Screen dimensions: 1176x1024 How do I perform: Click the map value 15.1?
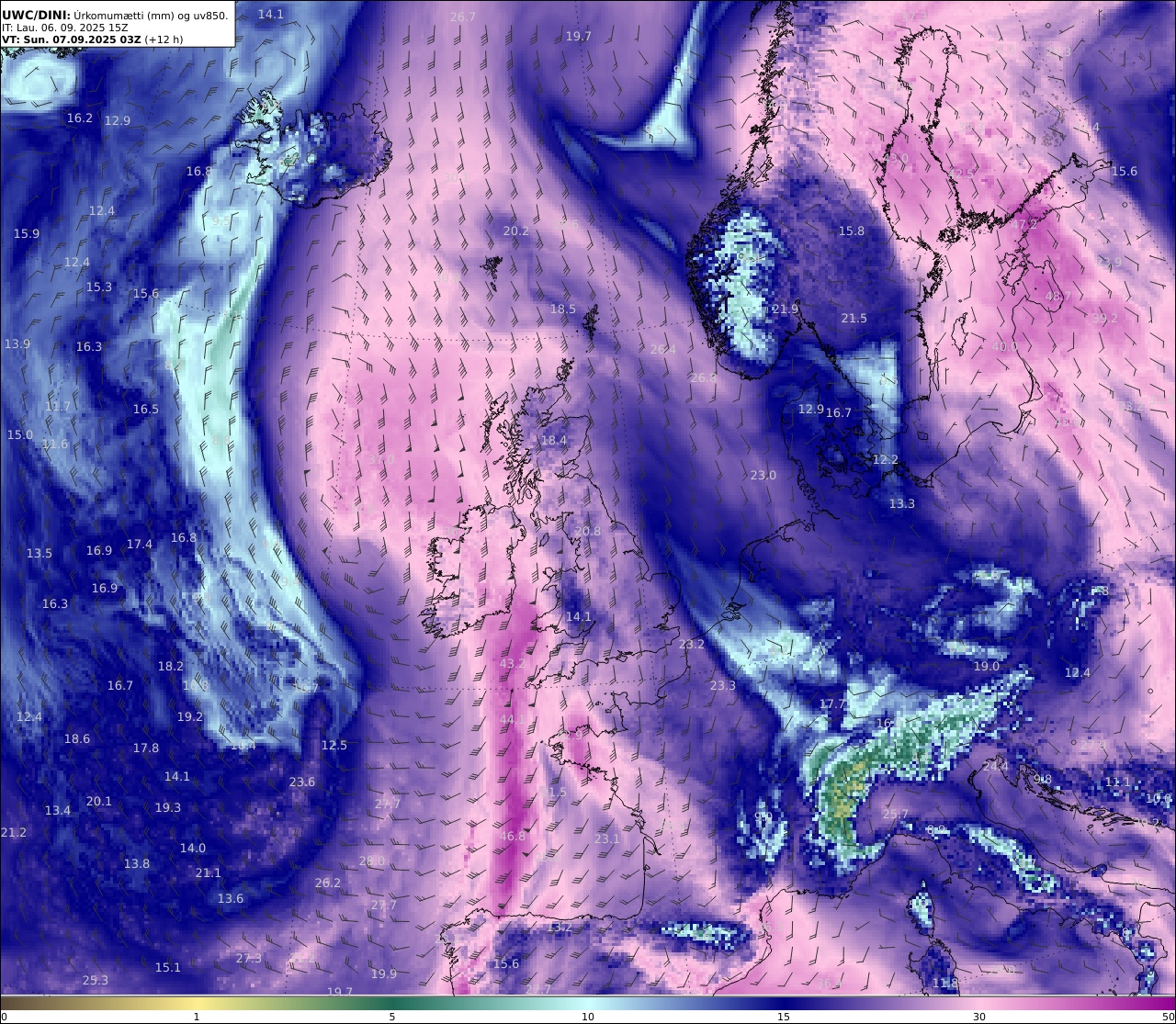[168, 968]
